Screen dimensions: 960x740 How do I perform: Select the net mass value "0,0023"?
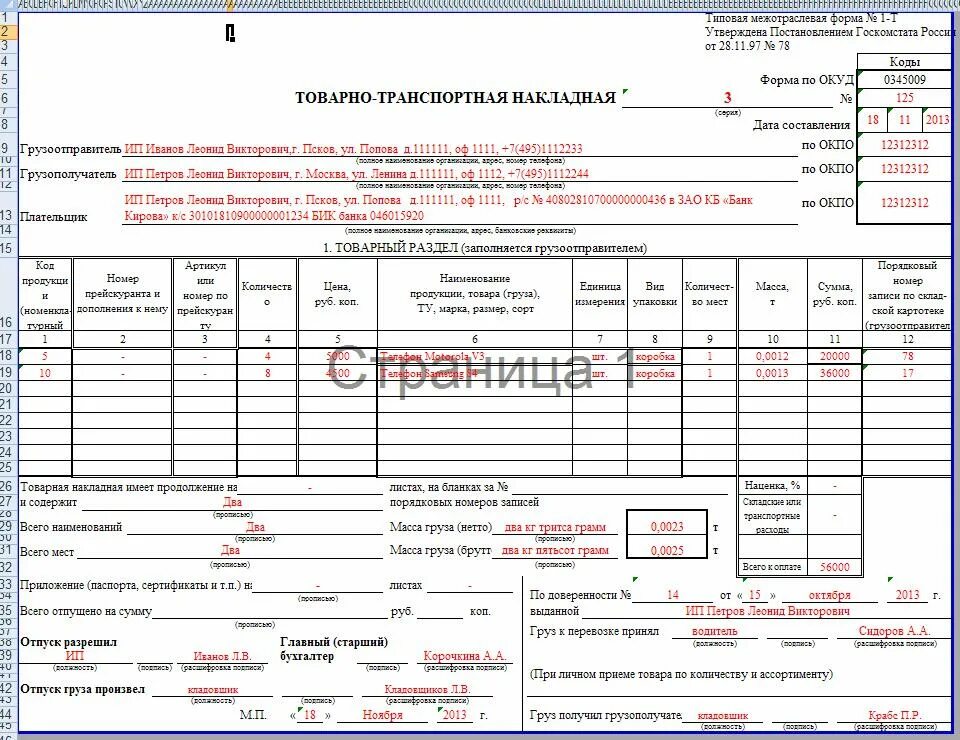[667, 527]
